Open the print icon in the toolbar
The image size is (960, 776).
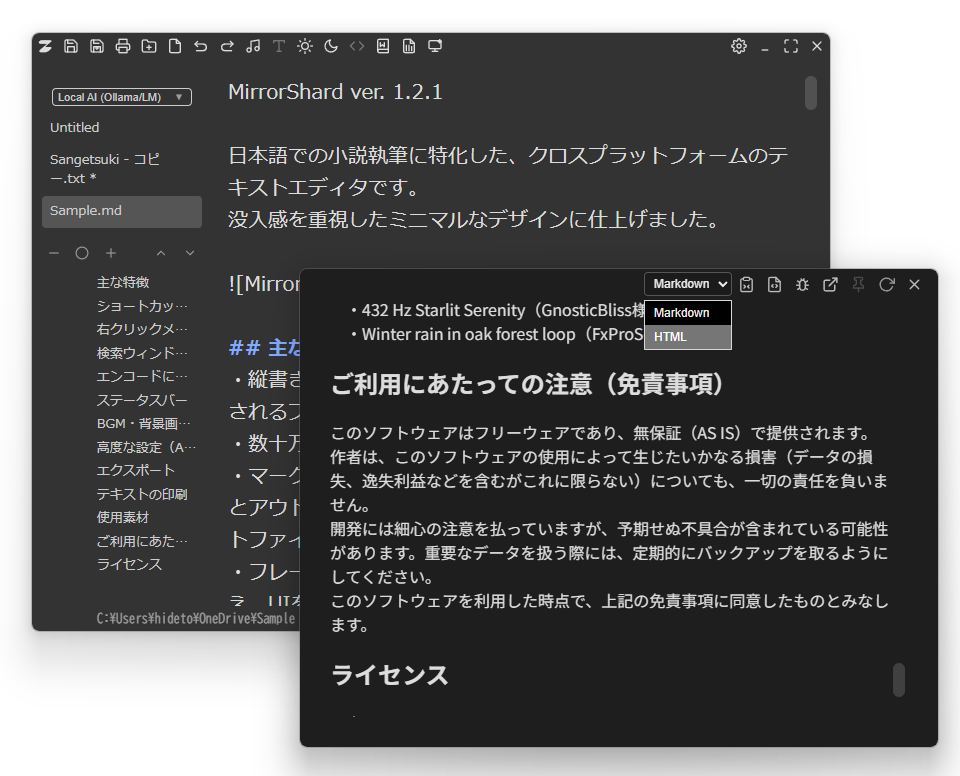123,46
